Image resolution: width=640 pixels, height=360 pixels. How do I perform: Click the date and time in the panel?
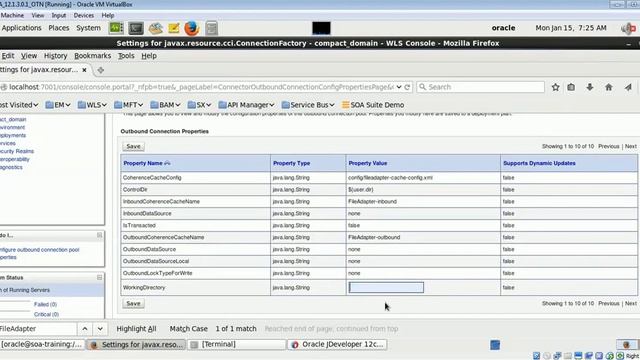pyautogui.click(x=571, y=28)
